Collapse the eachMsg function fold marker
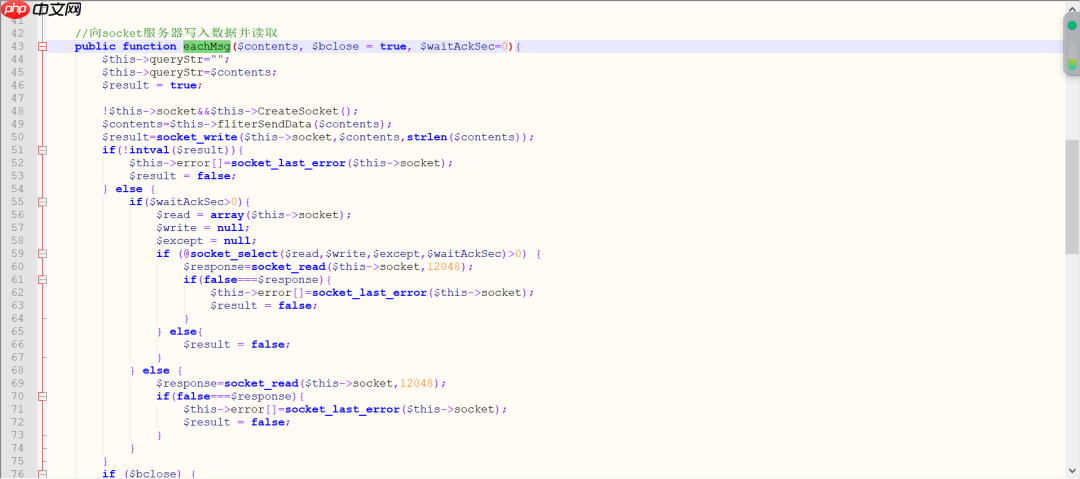The height and width of the screenshot is (479, 1080). 42,46
